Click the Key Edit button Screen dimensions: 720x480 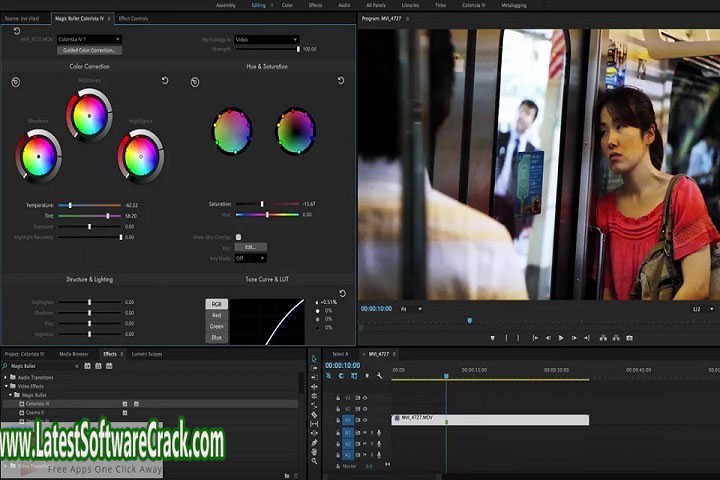(x=250, y=247)
